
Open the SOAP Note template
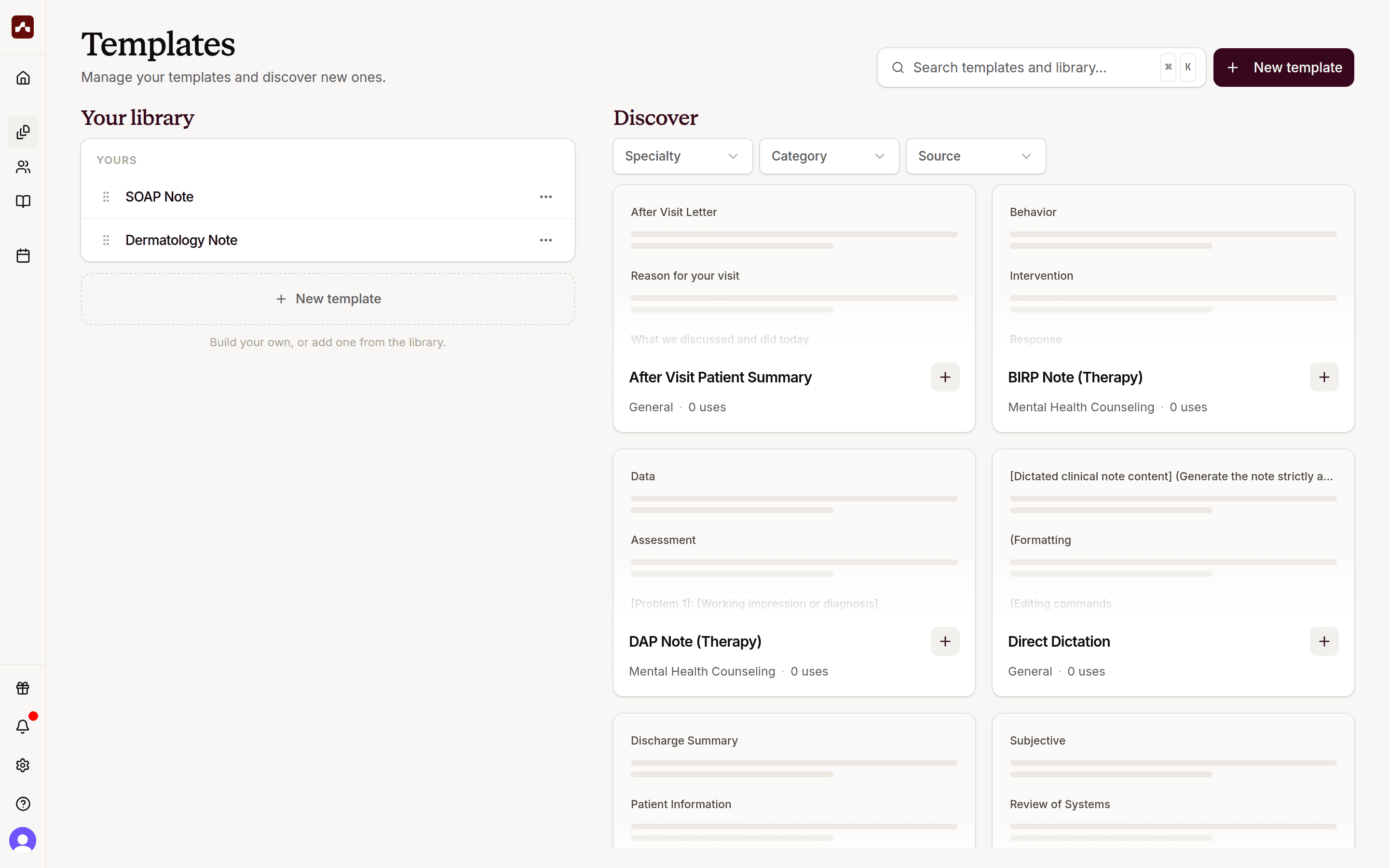pyautogui.click(x=328, y=197)
